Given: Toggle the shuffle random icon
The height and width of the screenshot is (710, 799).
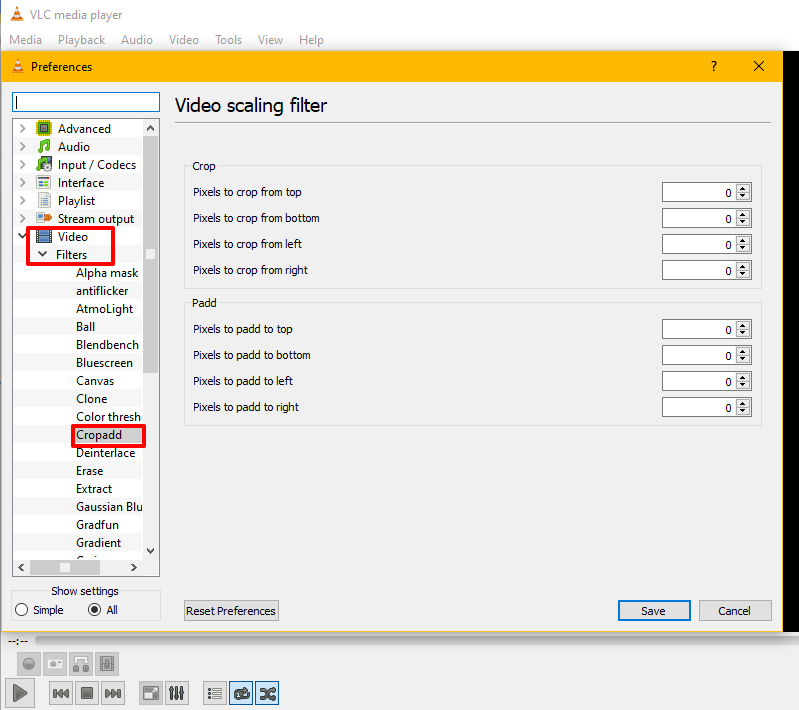Looking at the screenshot, I should pyautogui.click(x=268, y=693).
